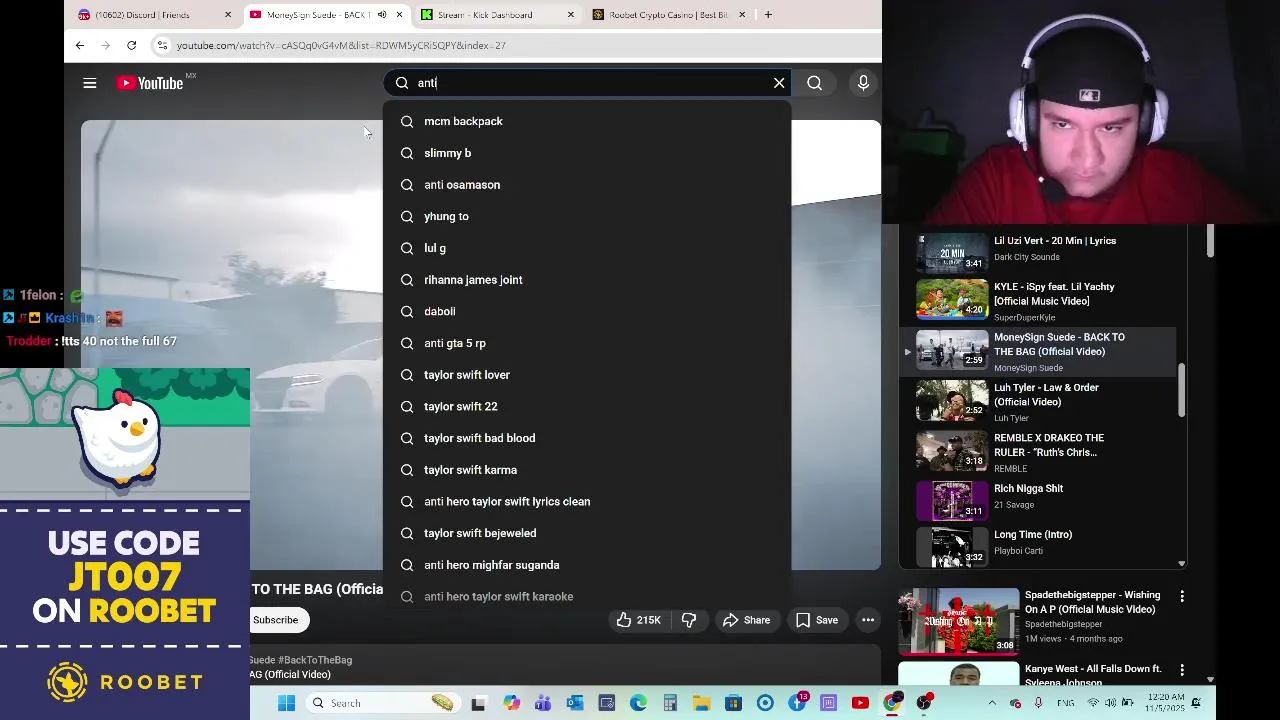Select 'taylor swift lover' suggestion

[587, 375]
